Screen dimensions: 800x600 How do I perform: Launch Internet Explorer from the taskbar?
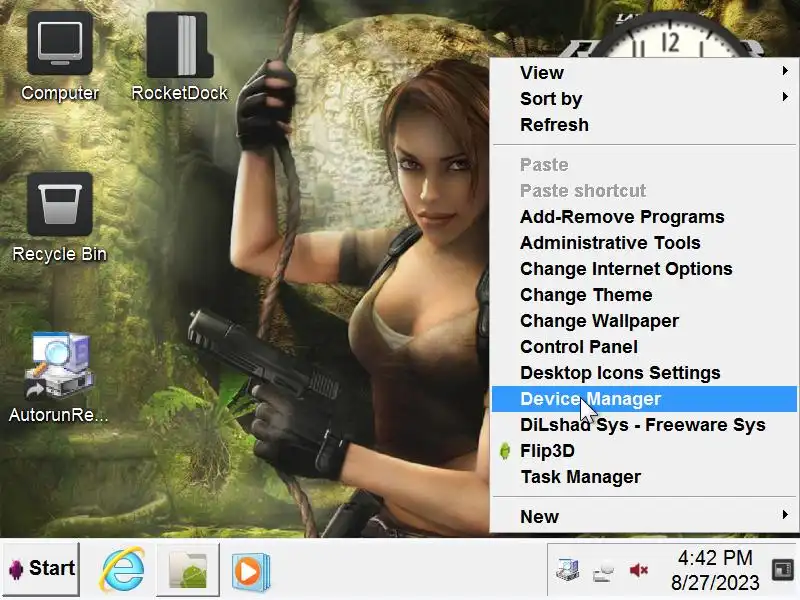(x=123, y=569)
